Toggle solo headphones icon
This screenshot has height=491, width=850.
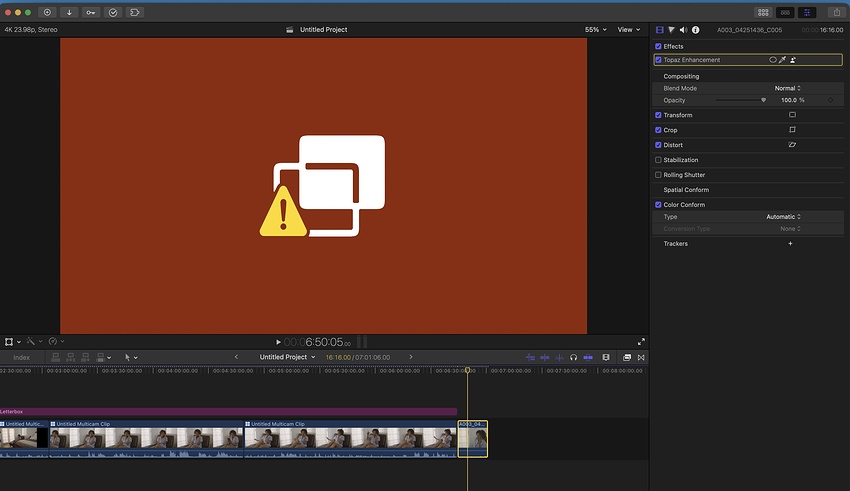574,357
